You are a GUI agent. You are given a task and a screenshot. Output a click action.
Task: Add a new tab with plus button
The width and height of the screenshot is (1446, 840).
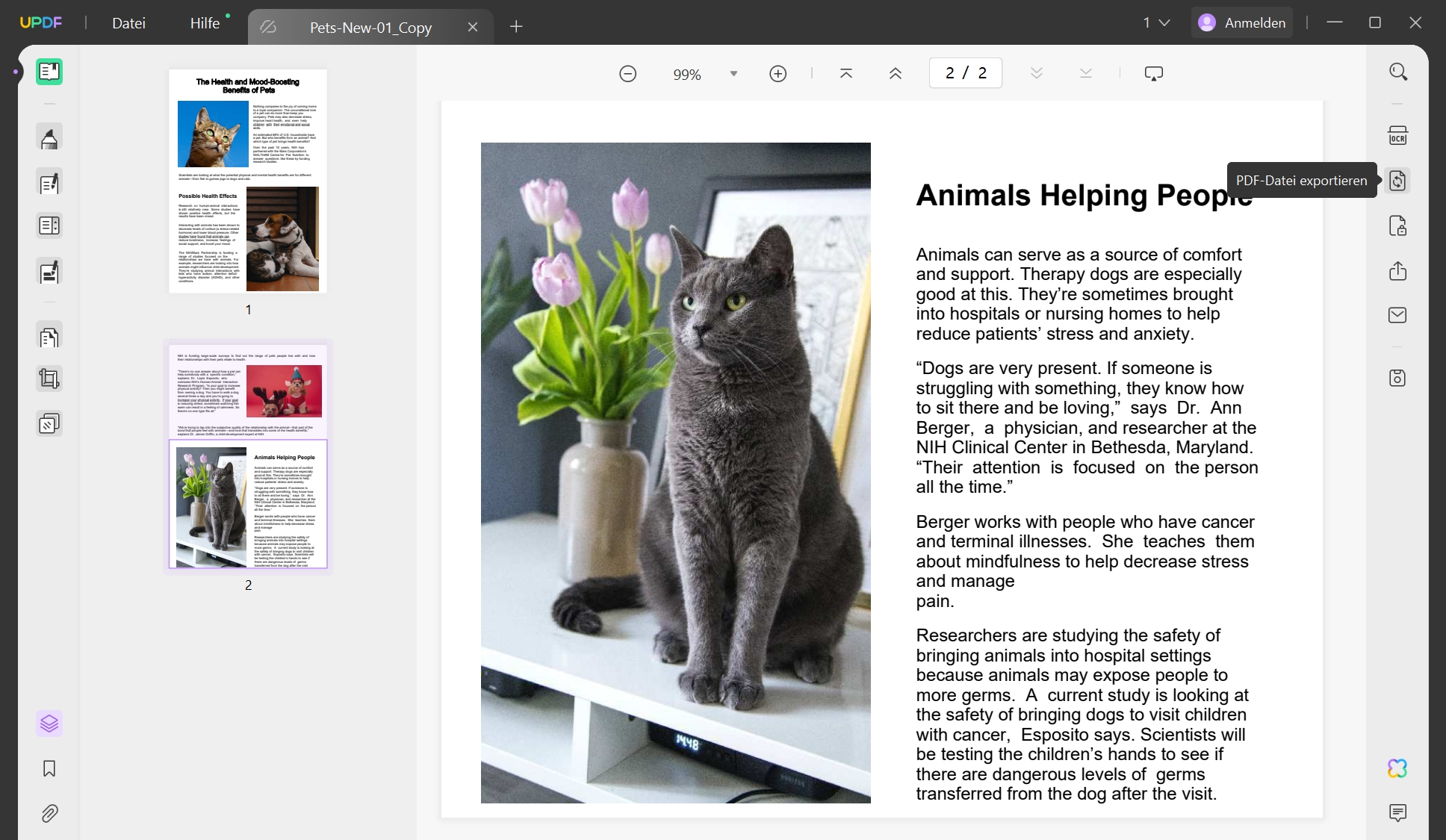pos(516,27)
